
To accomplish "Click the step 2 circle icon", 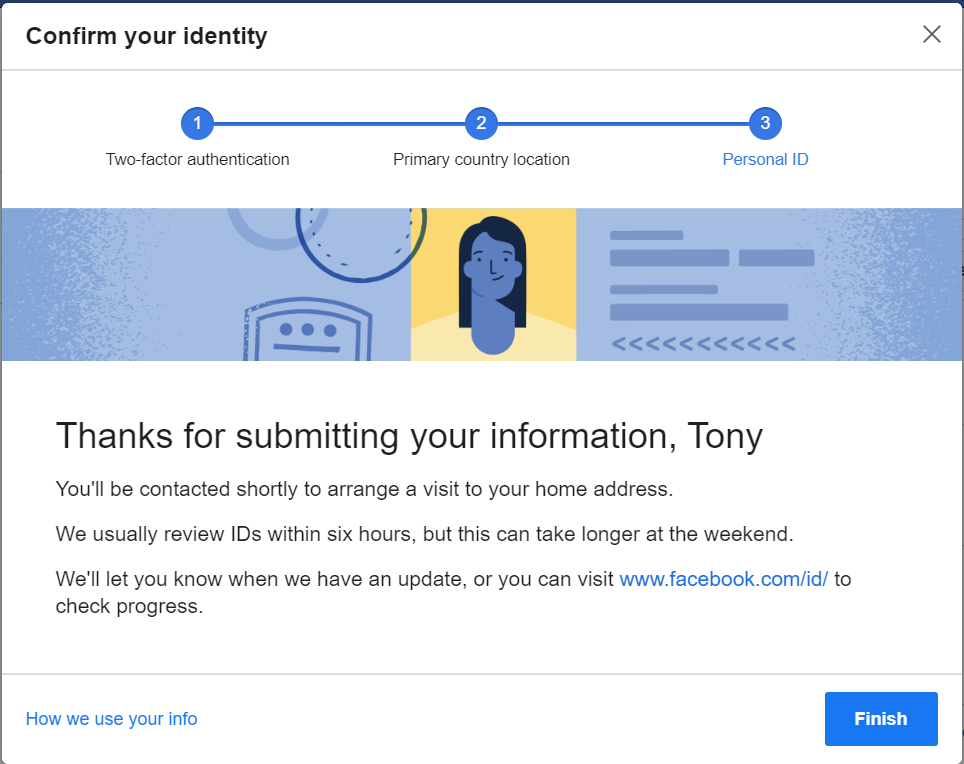I will (x=481, y=124).
